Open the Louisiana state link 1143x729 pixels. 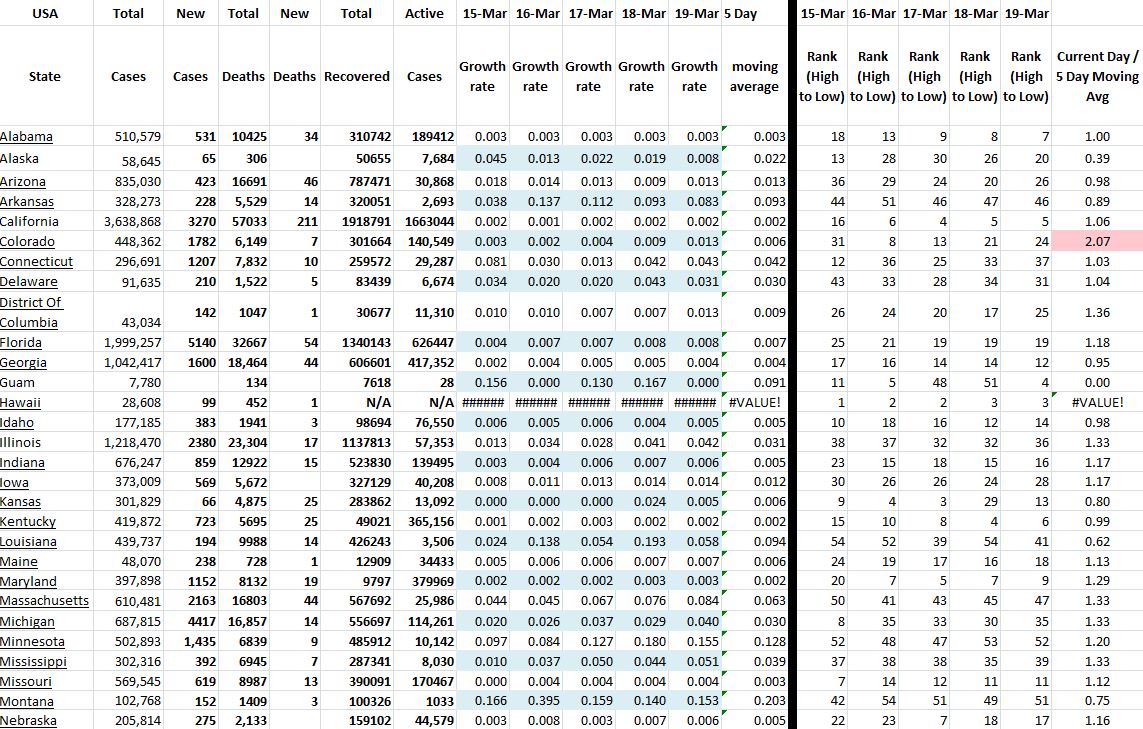click(x=29, y=542)
